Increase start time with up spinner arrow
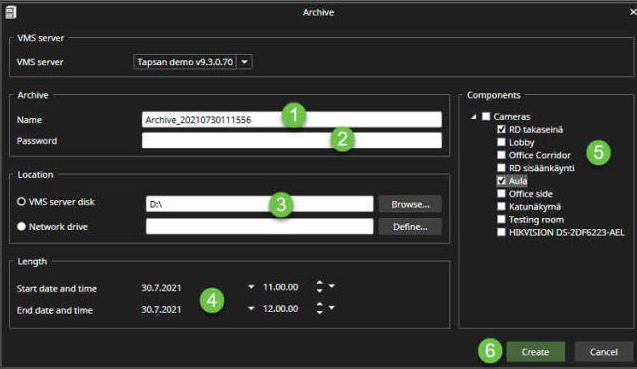The height and width of the screenshot is (369, 637). coord(320,283)
